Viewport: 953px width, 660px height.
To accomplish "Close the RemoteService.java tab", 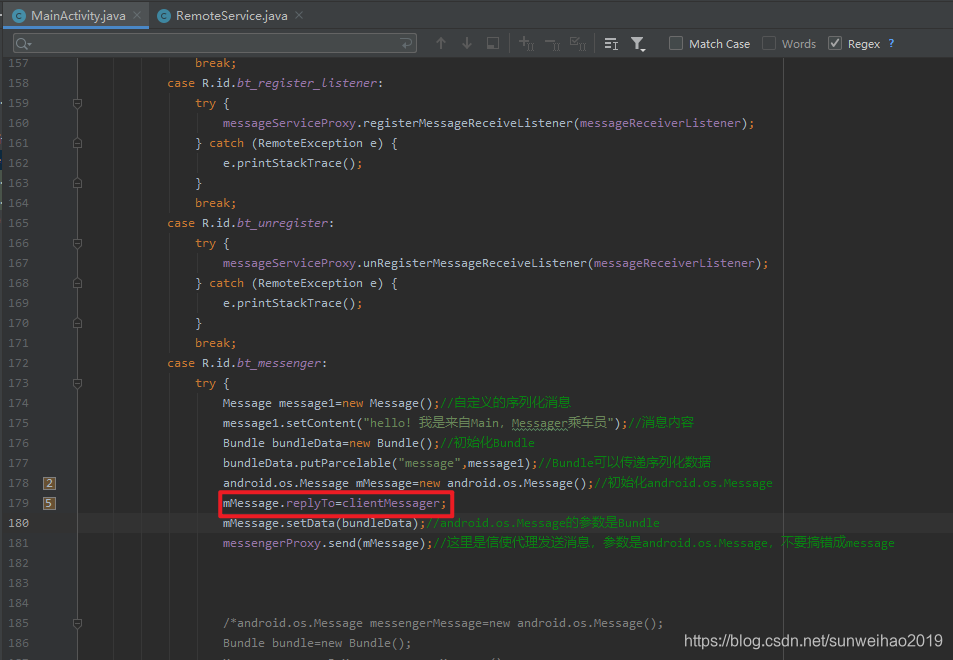I will coord(299,15).
